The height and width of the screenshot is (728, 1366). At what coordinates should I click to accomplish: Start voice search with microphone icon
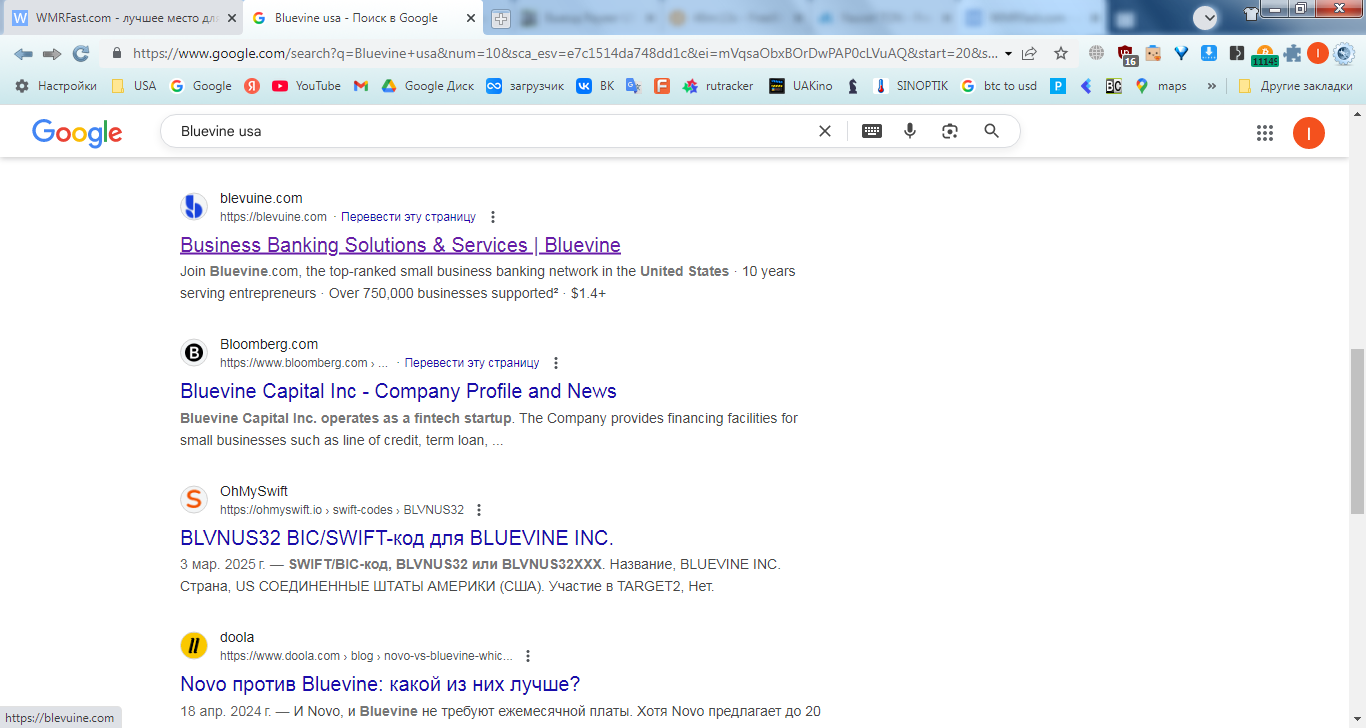tap(910, 131)
